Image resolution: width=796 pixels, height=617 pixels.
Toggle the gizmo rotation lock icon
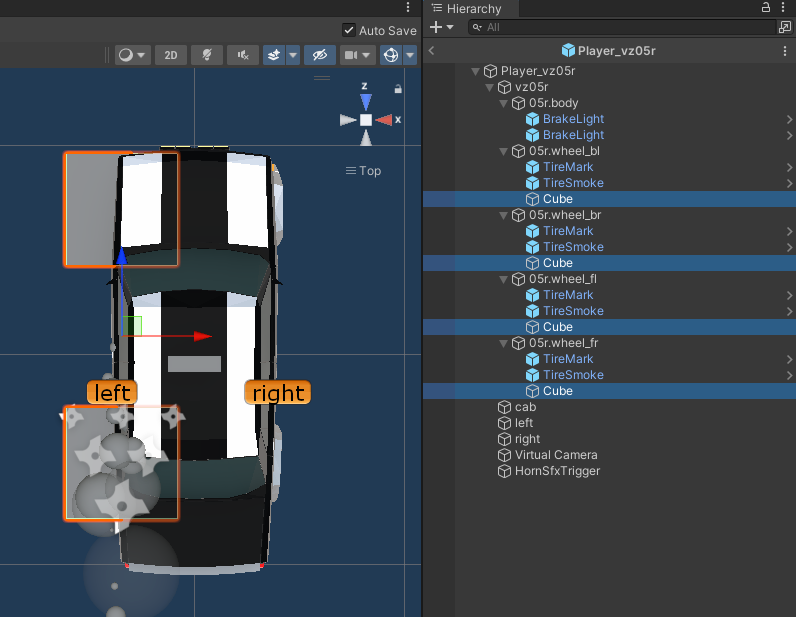coord(398,89)
